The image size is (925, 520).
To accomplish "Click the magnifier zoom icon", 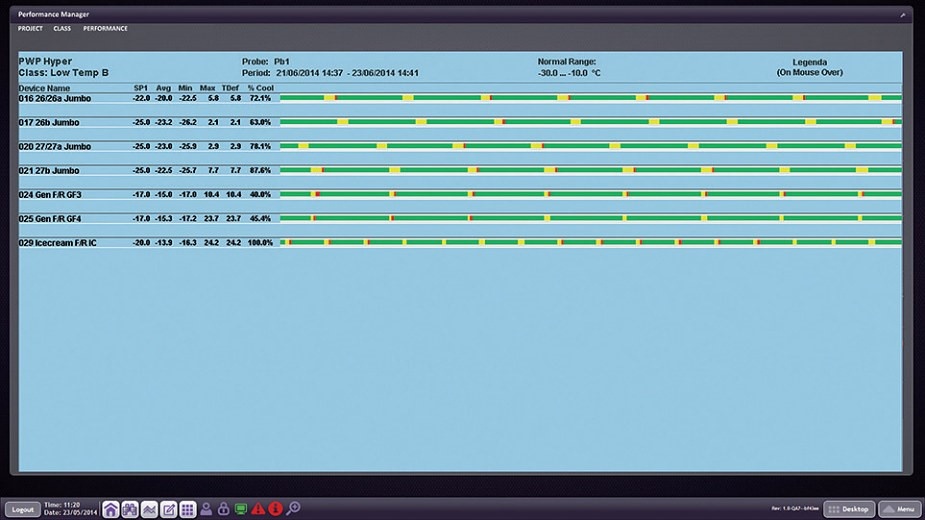I will point(293,509).
